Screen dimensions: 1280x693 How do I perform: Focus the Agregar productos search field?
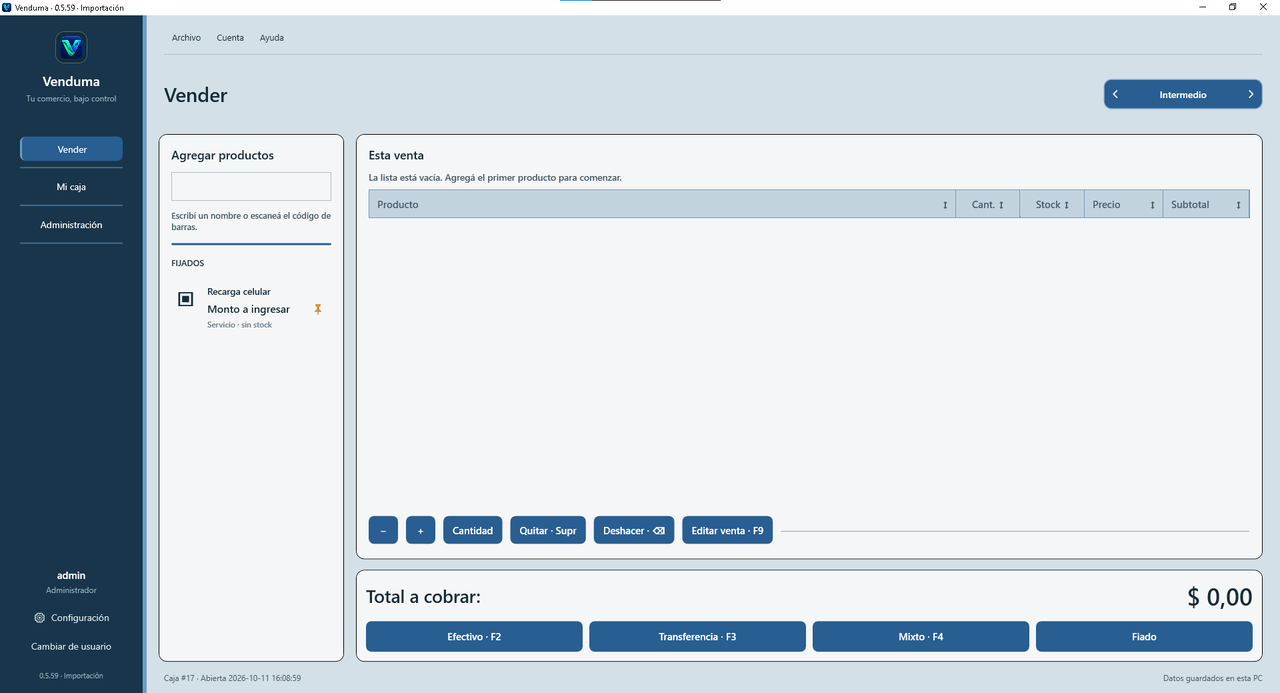[x=251, y=186]
